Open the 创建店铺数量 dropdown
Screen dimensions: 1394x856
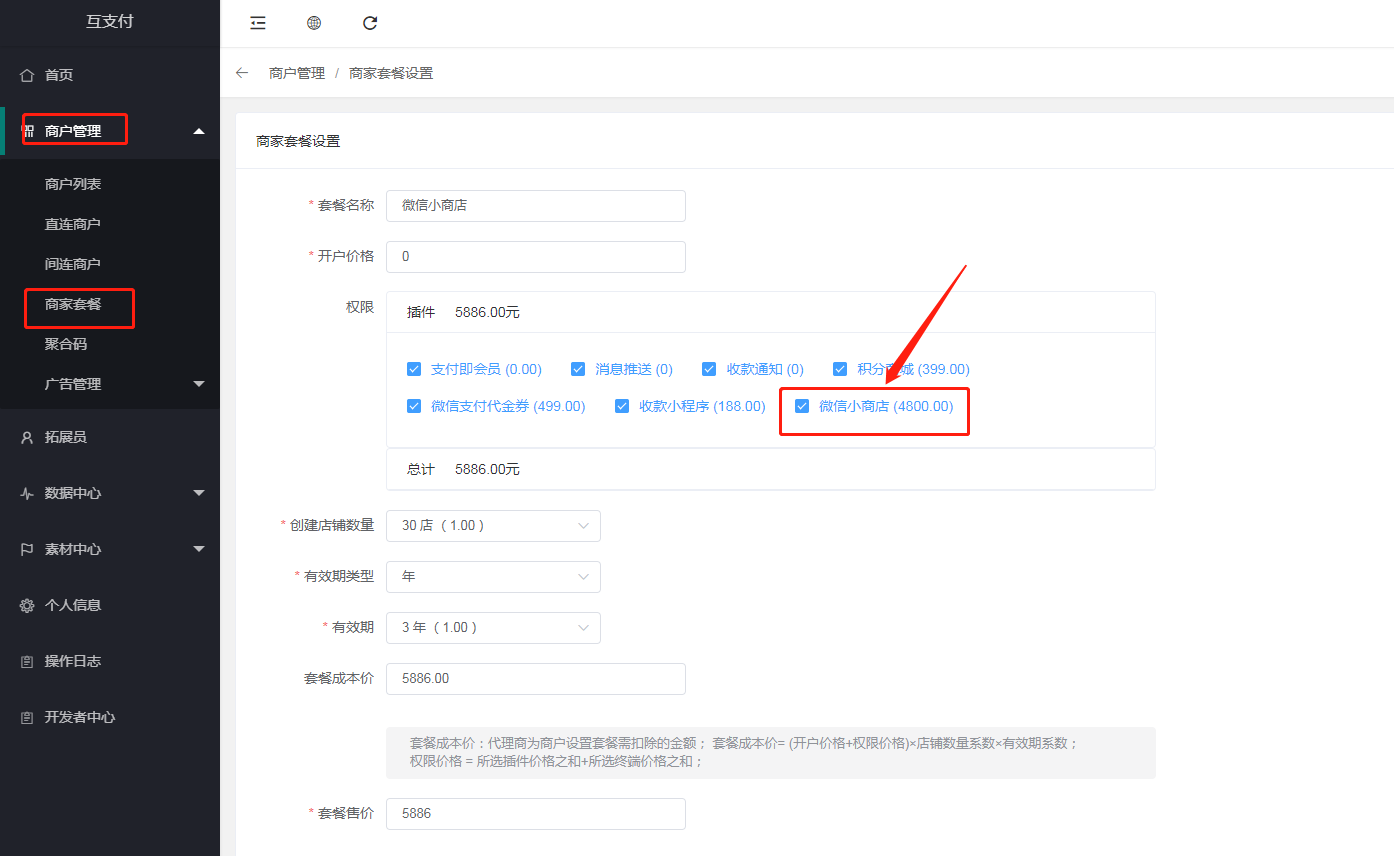(x=493, y=525)
